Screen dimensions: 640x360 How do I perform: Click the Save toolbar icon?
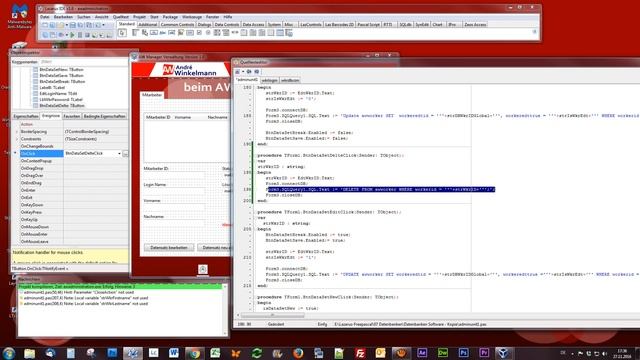[73, 25]
